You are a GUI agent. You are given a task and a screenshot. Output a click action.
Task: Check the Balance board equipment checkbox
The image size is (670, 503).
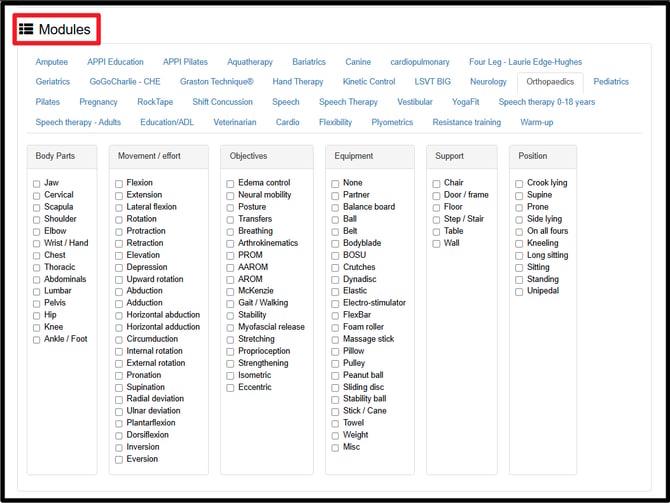point(335,208)
